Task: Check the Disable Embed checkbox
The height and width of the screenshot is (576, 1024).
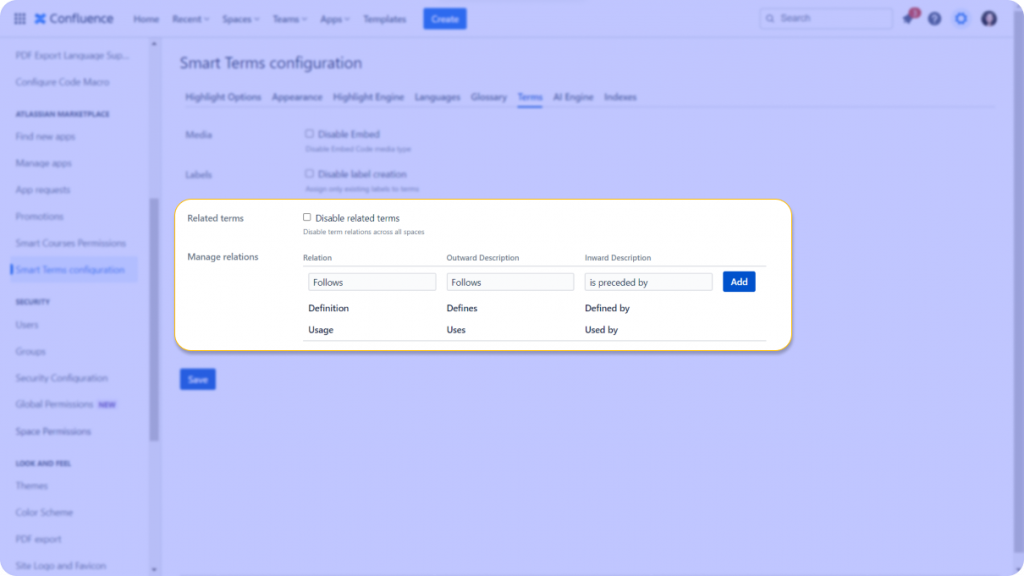Action: click(x=310, y=134)
